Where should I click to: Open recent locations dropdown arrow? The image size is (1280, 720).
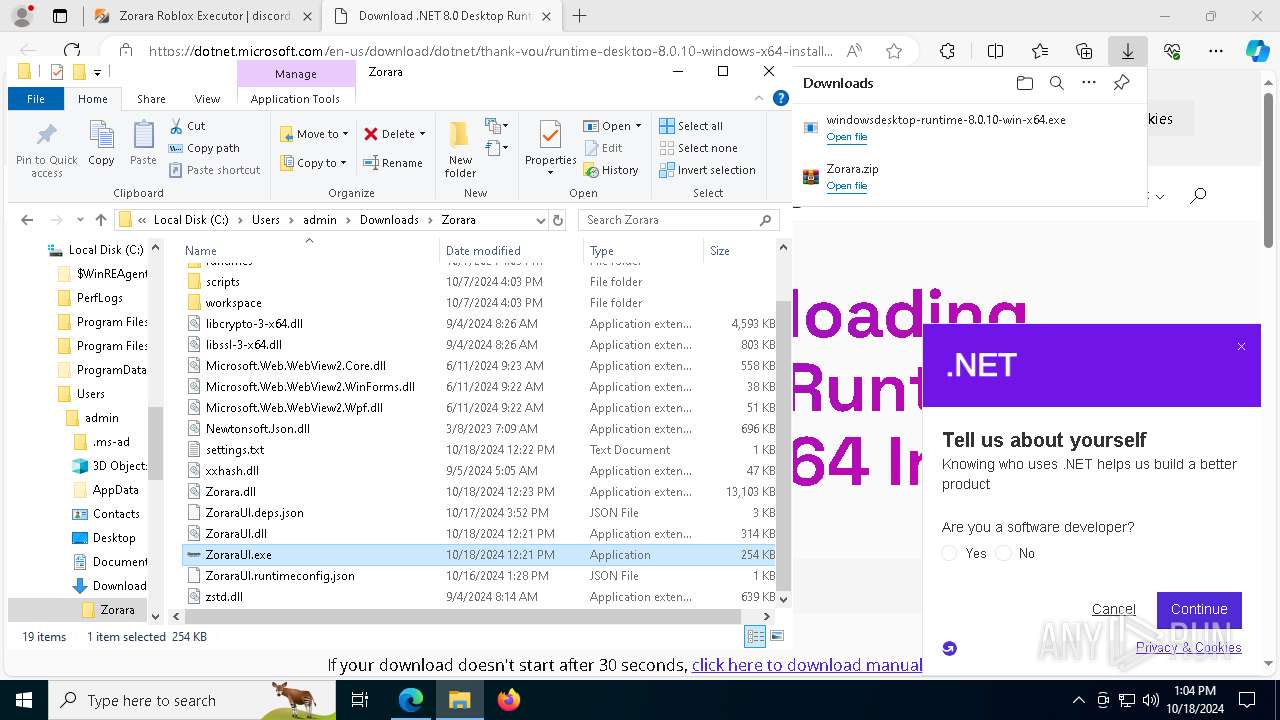(x=78, y=220)
